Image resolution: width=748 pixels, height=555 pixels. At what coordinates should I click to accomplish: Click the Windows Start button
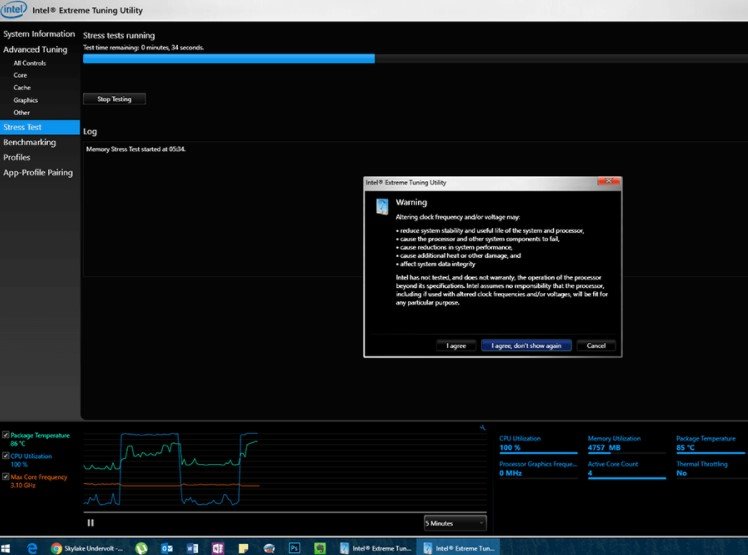pyautogui.click(x=8, y=547)
